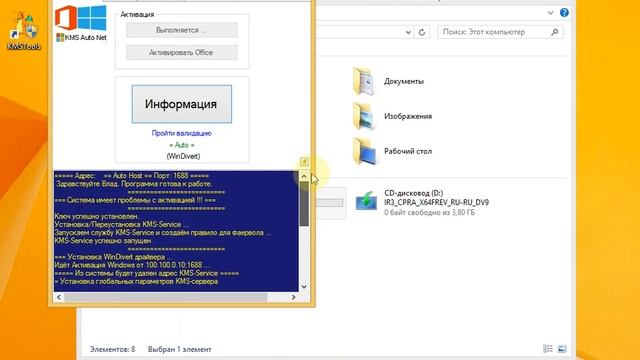Click log line Ключ успешно установлен

pyautogui.click(x=97, y=216)
